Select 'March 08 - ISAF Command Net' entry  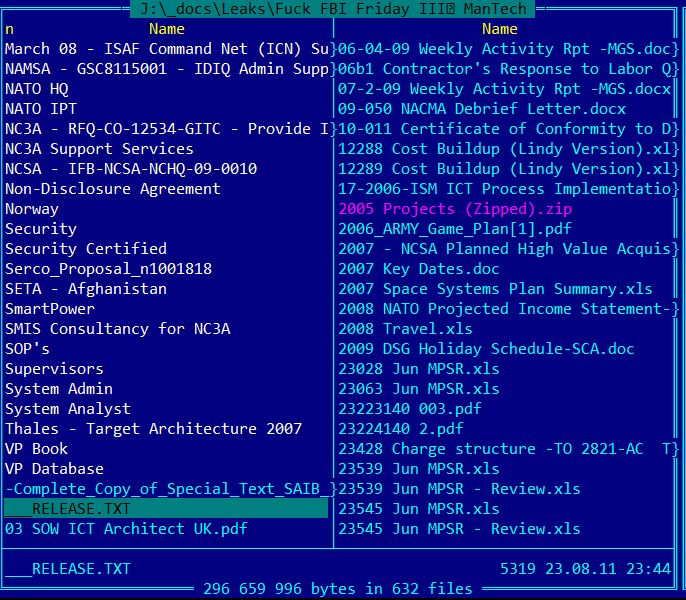[167, 49]
